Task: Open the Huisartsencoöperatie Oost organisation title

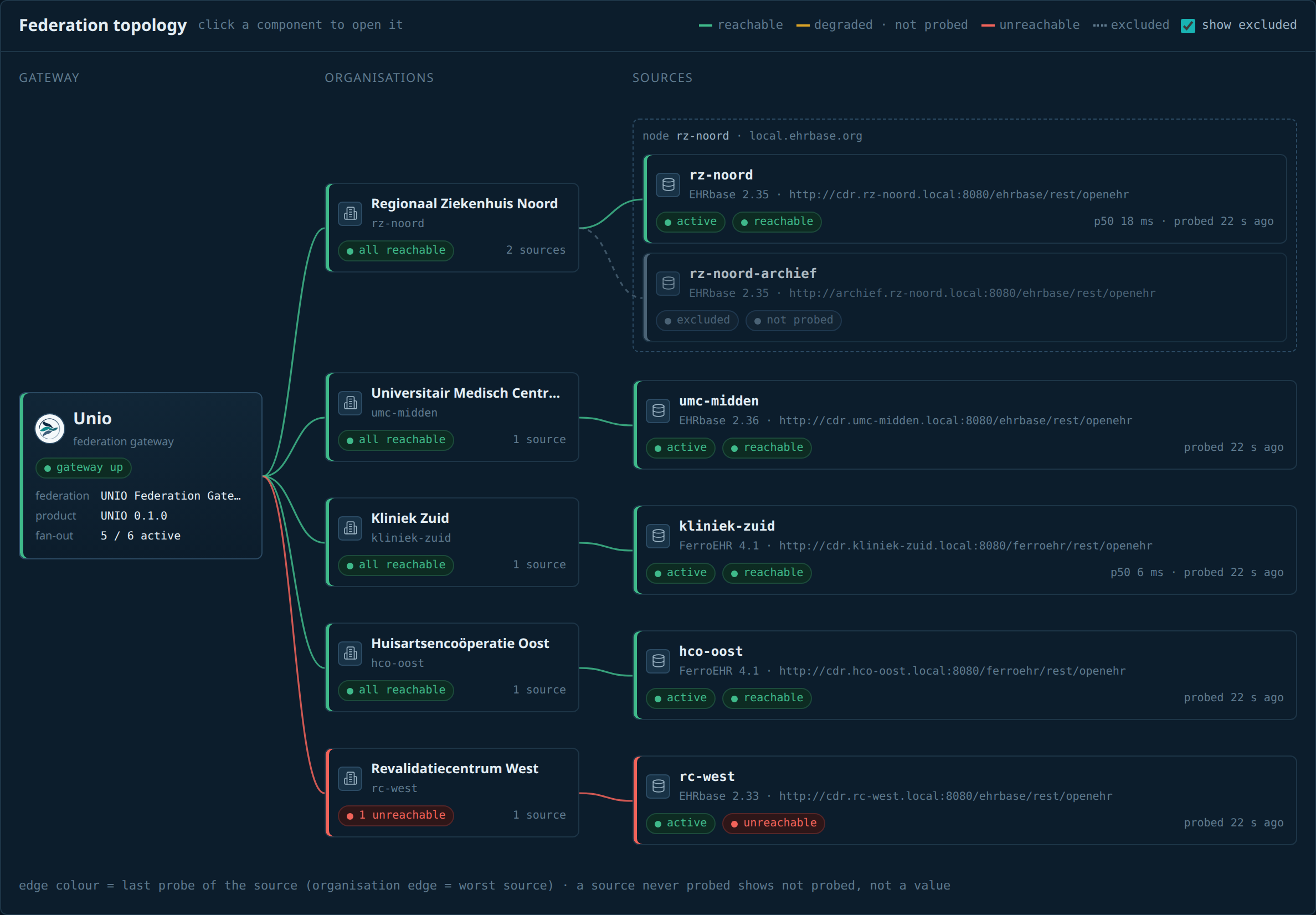Action: coord(460,643)
